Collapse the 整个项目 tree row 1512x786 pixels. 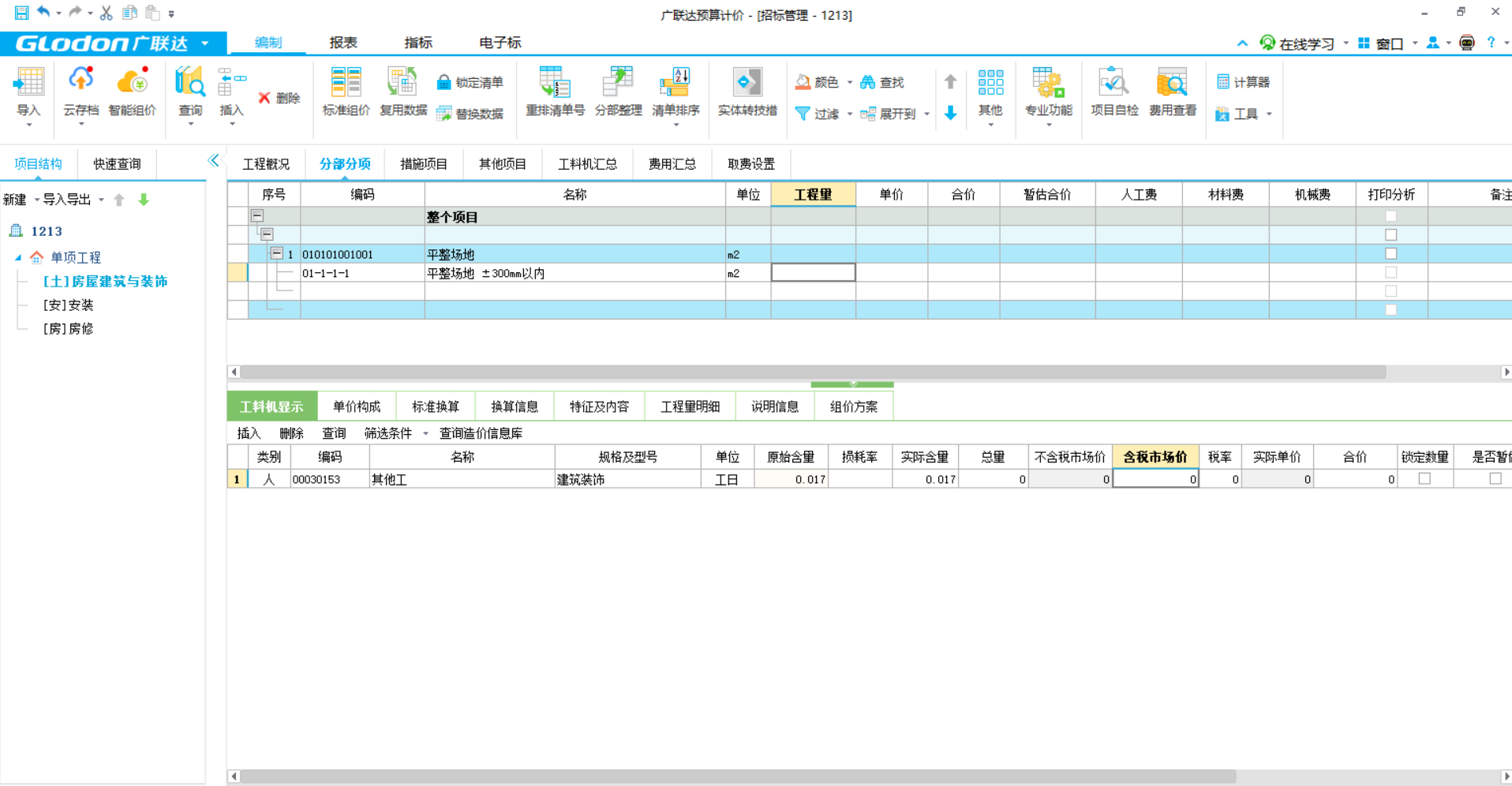point(257,215)
